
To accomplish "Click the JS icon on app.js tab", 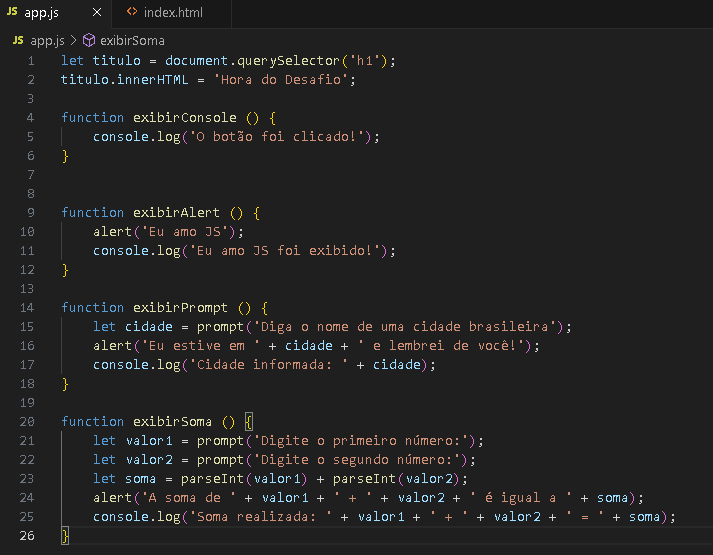I will click(x=12, y=12).
